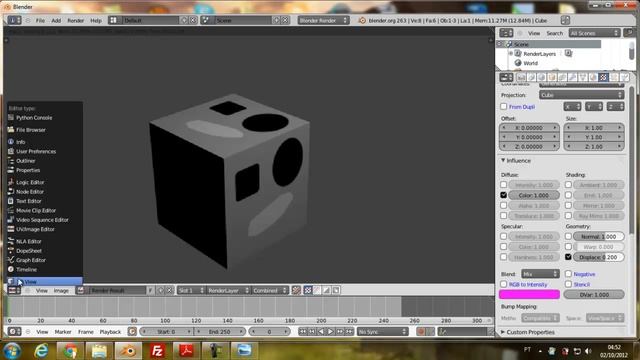This screenshot has width=640, height=360.
Task: Enable Stencil checkbox
Action: 568,284
